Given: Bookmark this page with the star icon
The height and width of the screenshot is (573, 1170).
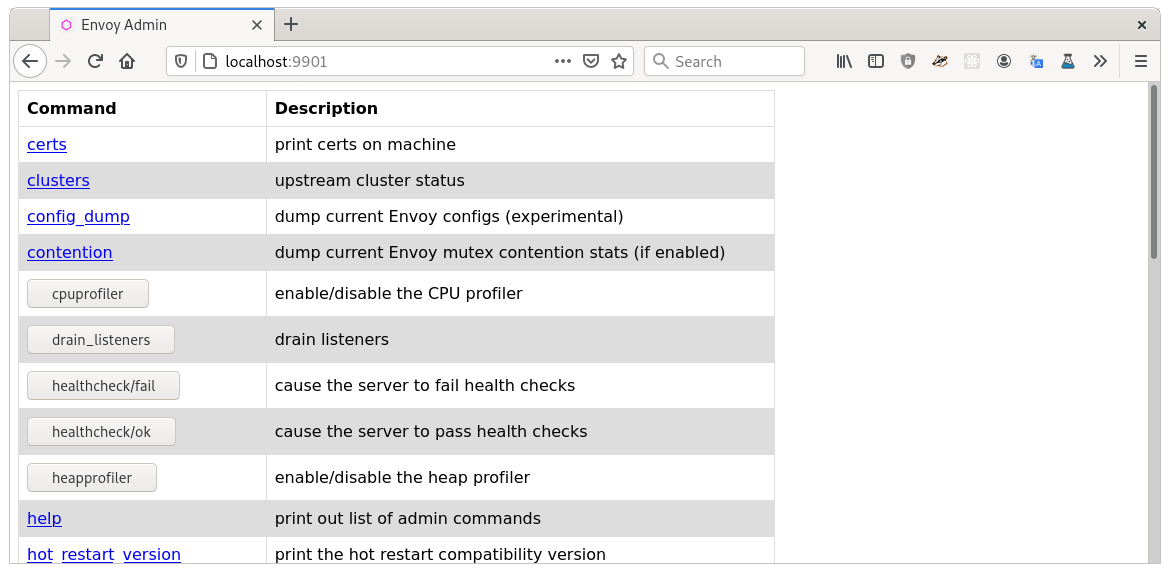Looking at the screenshot, I should 619,61.
